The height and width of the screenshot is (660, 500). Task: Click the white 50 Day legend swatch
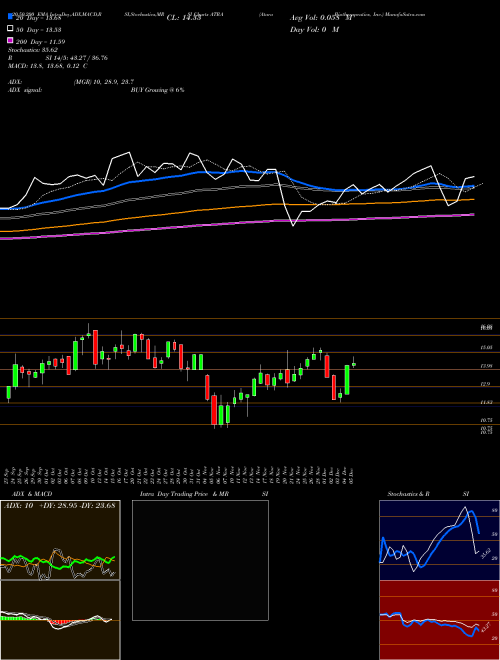coord(11,29)
